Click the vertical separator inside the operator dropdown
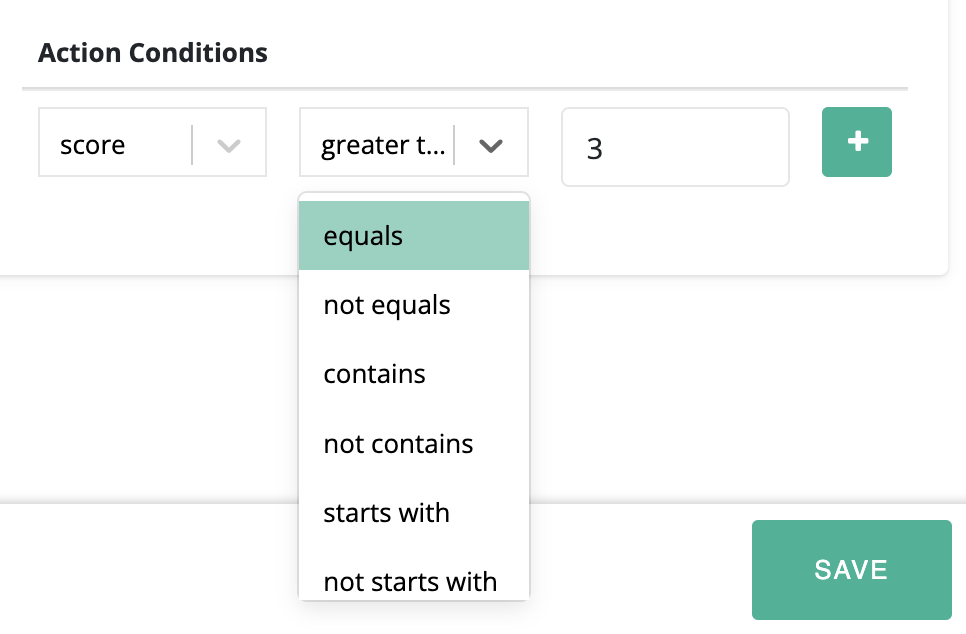The height and width of the screenshot is (634, 966). [454, 145]
